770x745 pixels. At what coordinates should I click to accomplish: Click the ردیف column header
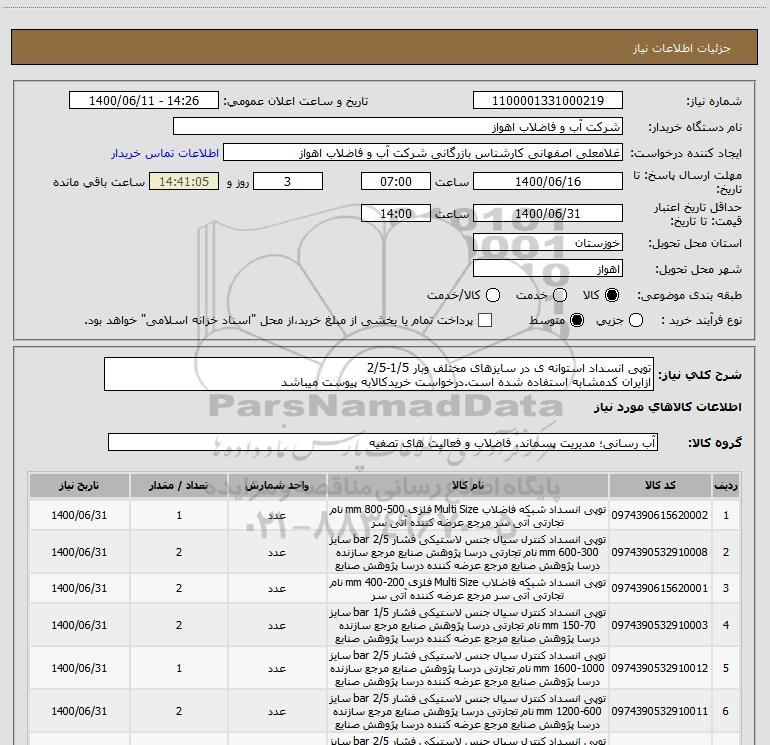pyautogui.click(x=726, y=485)
